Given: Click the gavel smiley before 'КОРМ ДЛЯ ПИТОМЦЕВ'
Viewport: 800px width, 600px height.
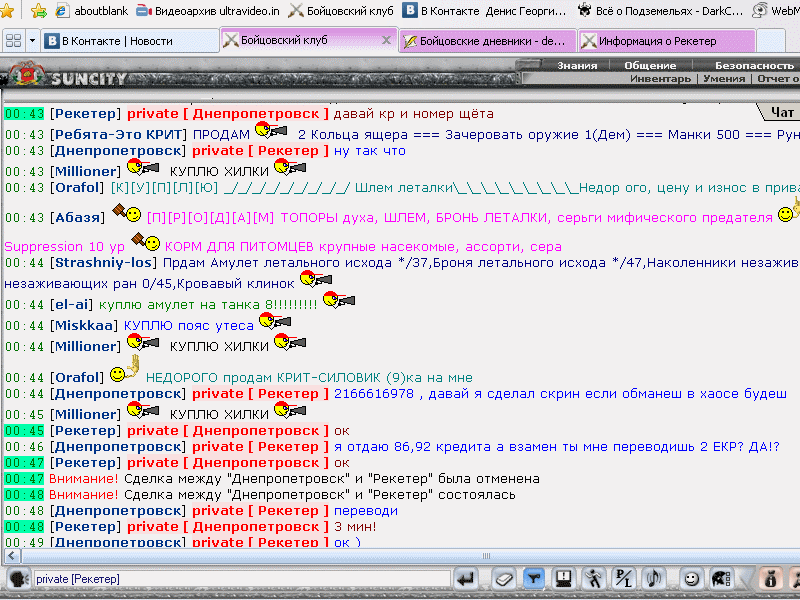Looking at the screenshot, I should pos(145,241).
